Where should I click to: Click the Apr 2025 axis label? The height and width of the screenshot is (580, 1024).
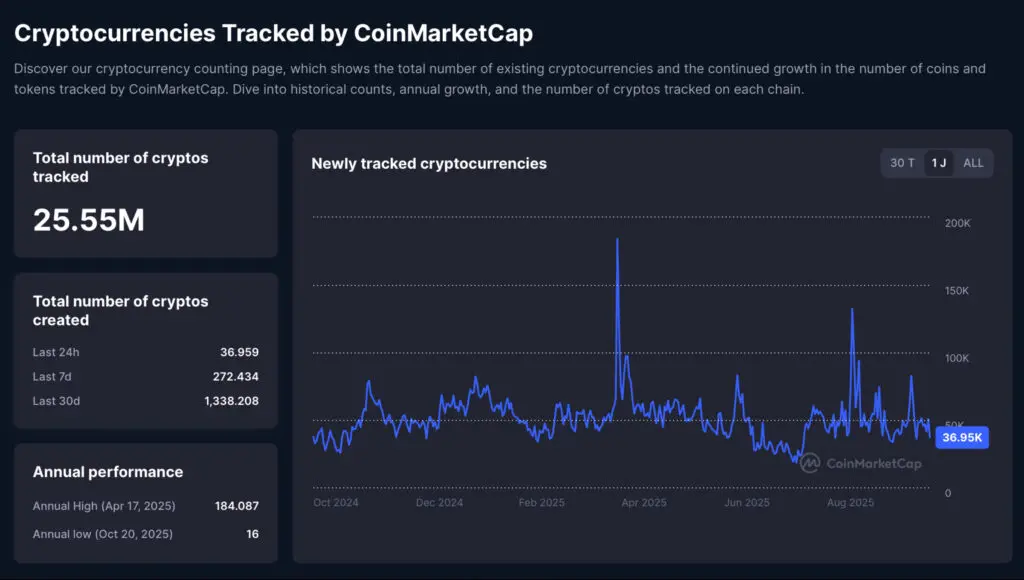point(644,502)
